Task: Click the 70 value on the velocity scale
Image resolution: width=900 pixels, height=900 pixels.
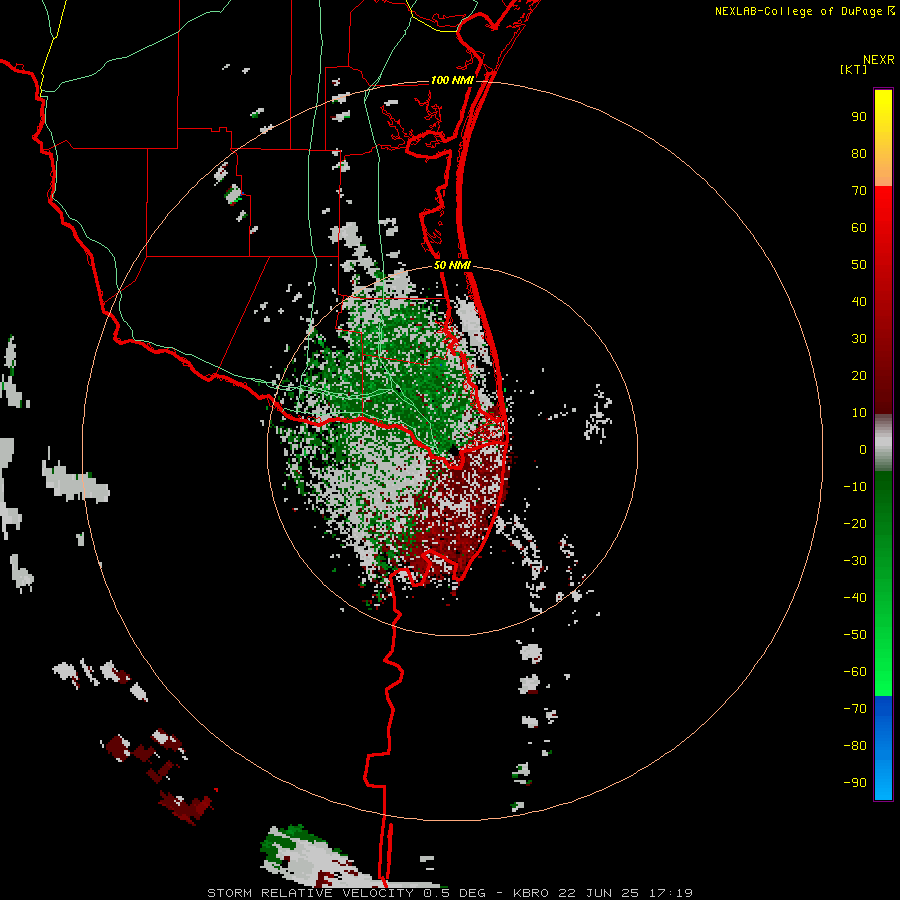Action: click(859, 191)
